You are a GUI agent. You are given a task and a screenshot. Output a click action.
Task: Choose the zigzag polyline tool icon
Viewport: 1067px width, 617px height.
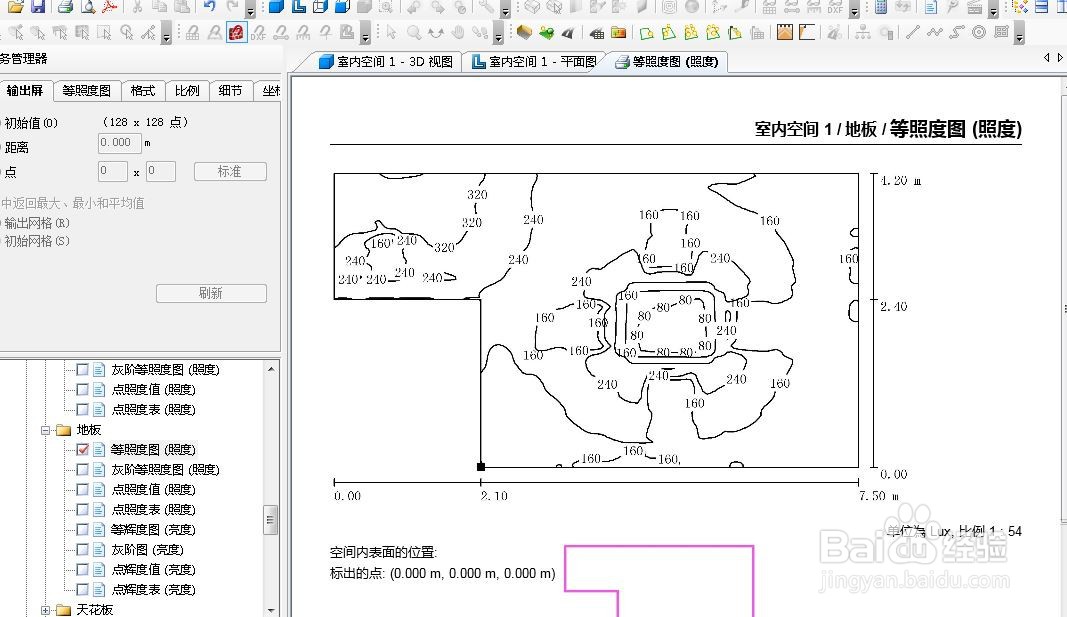[935, 32]
